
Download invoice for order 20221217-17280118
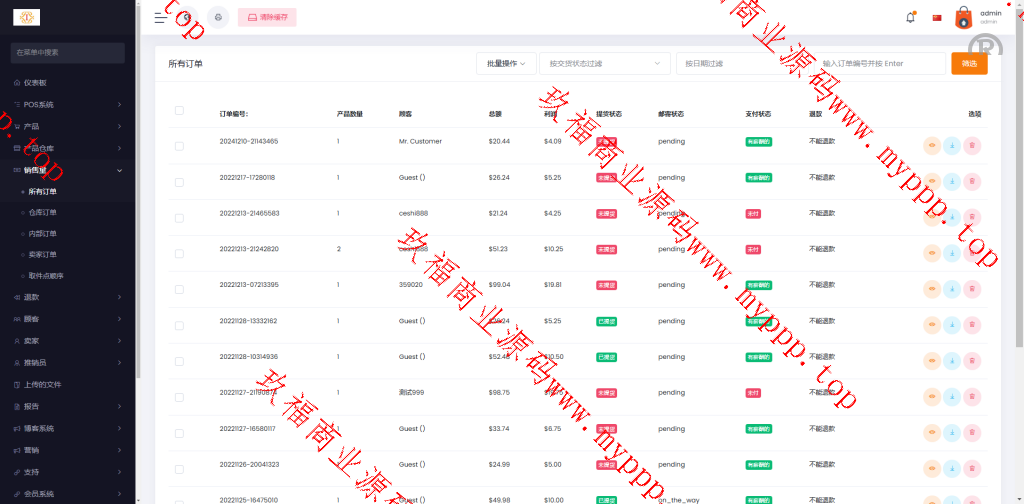[x=952, y=182]
